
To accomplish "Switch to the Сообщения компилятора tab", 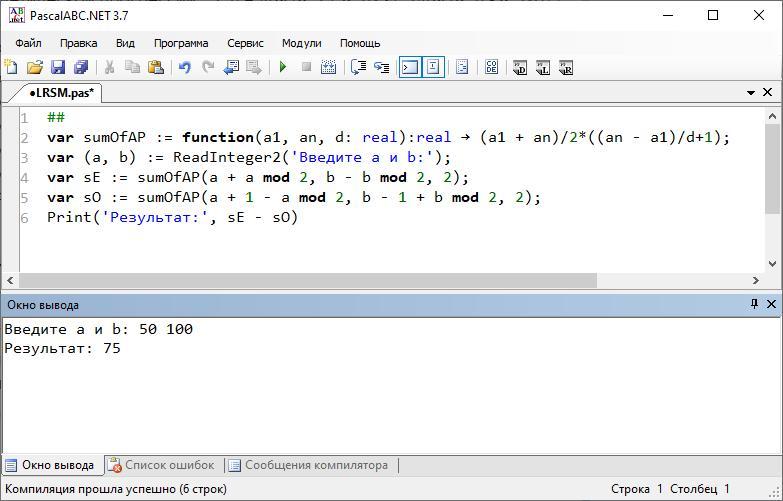I will (310, 465).
